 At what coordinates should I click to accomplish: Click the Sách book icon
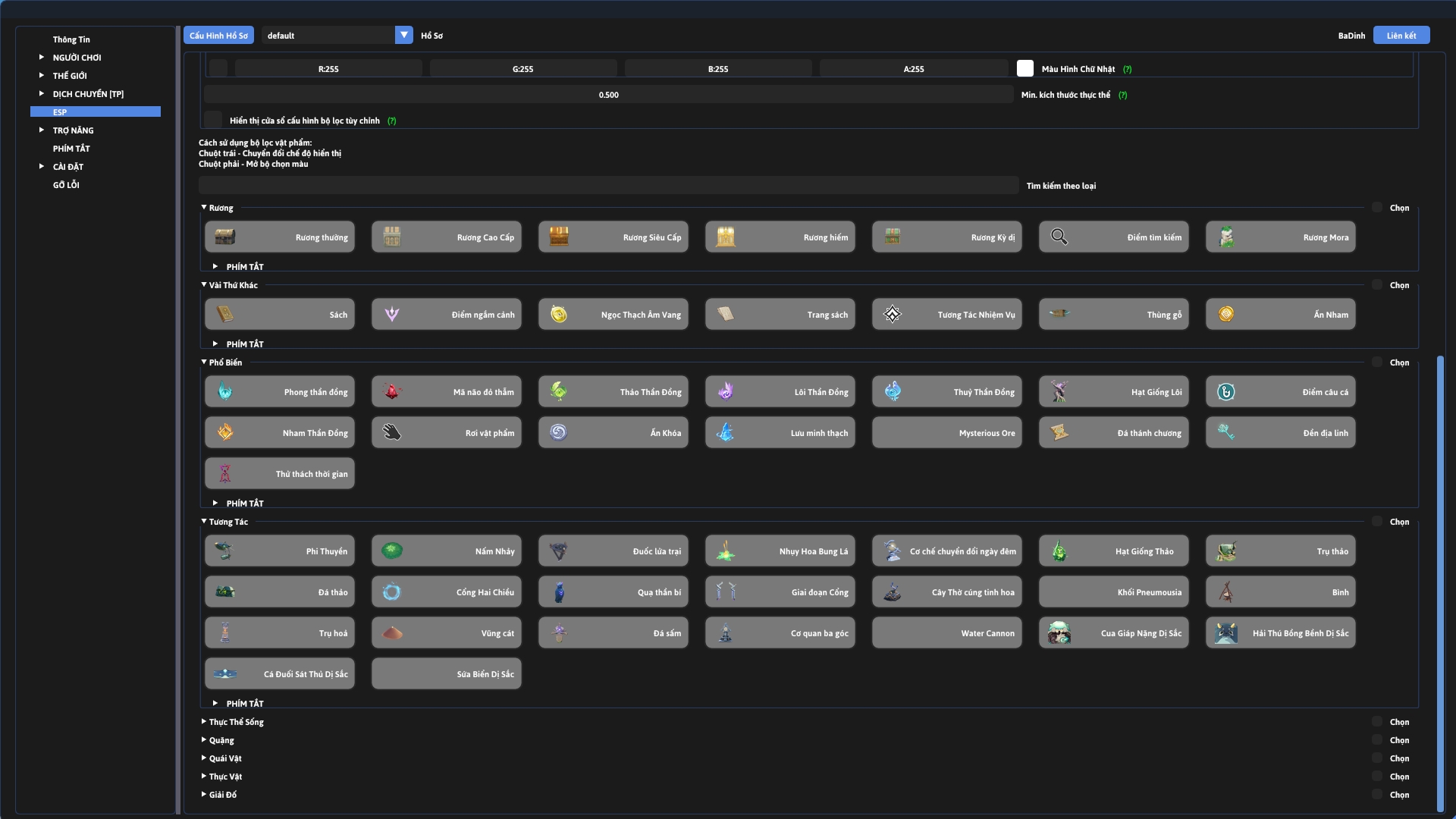[x=224, y=315]
